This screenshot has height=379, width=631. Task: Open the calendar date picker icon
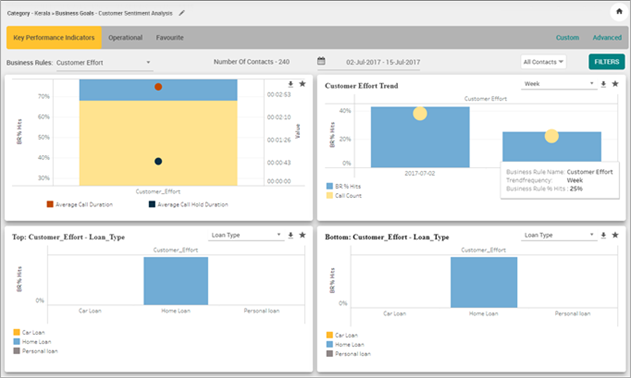tap(321, 61)
